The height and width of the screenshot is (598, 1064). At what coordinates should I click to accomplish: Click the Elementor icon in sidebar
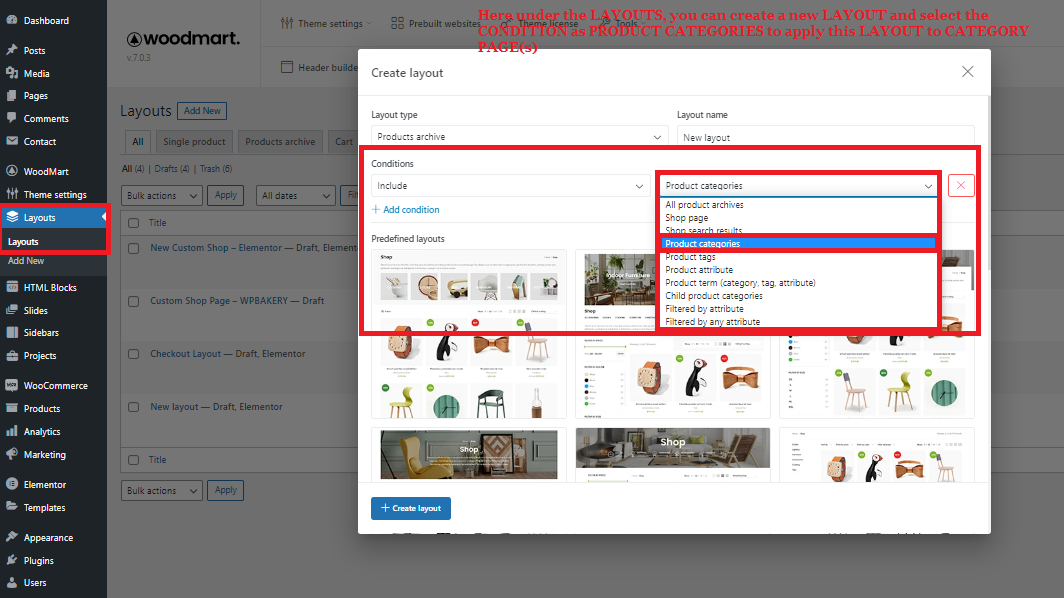[12, 484]
